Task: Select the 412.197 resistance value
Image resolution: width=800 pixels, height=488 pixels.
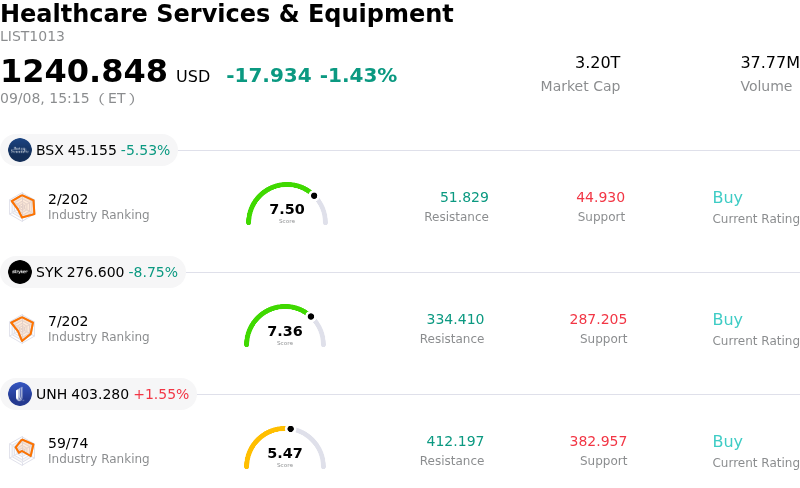Action: 455,441
